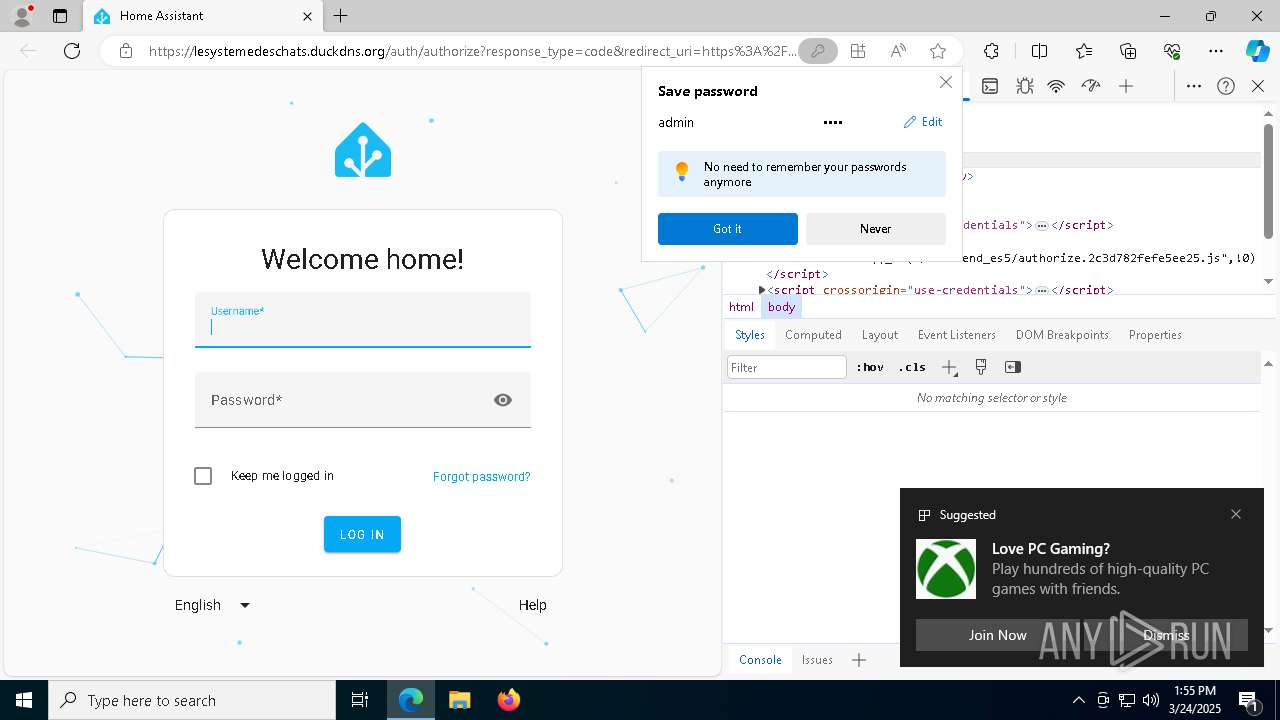Image resolution: width=1280 pixels, height=720 pixels.
Task: Open the DevTools Performance gauge icon
Action: pos(1091,86)
